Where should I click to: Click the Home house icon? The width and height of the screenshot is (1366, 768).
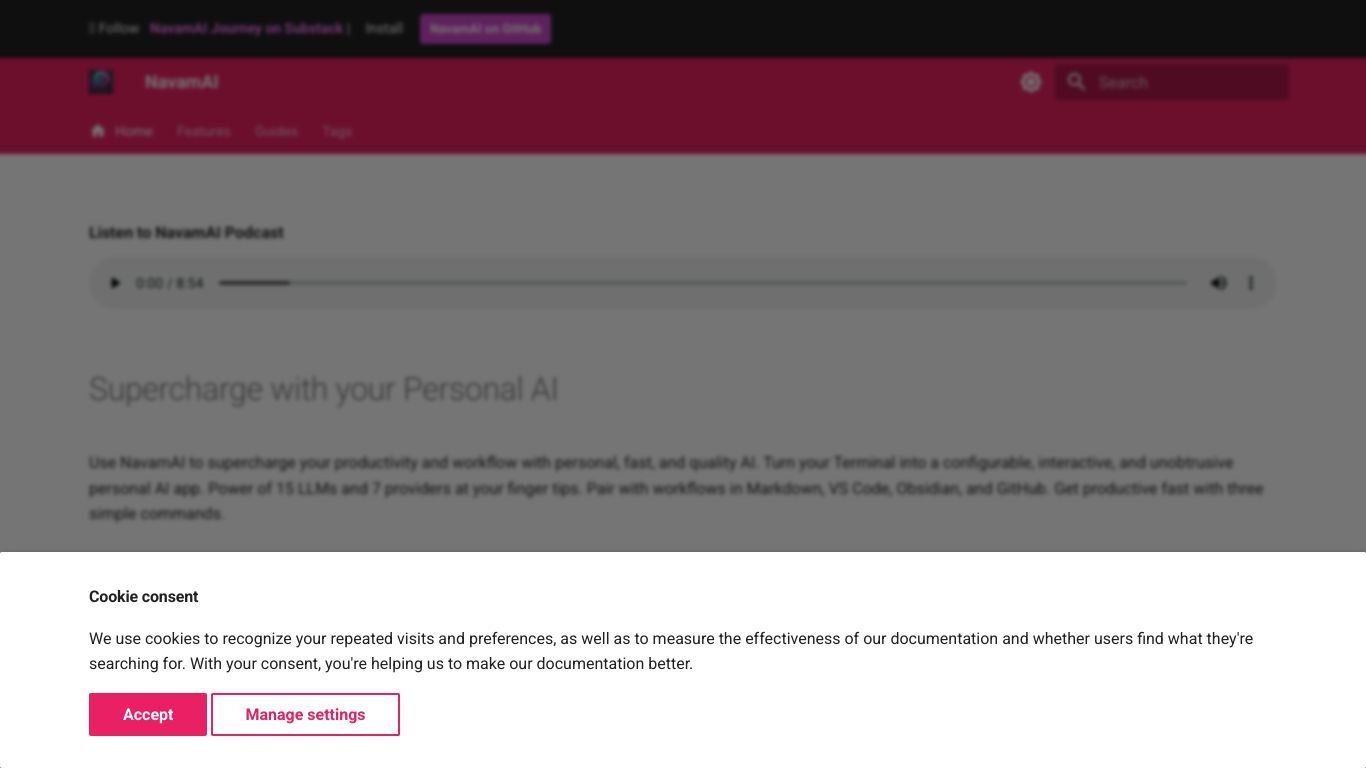(x=97, y=131)
